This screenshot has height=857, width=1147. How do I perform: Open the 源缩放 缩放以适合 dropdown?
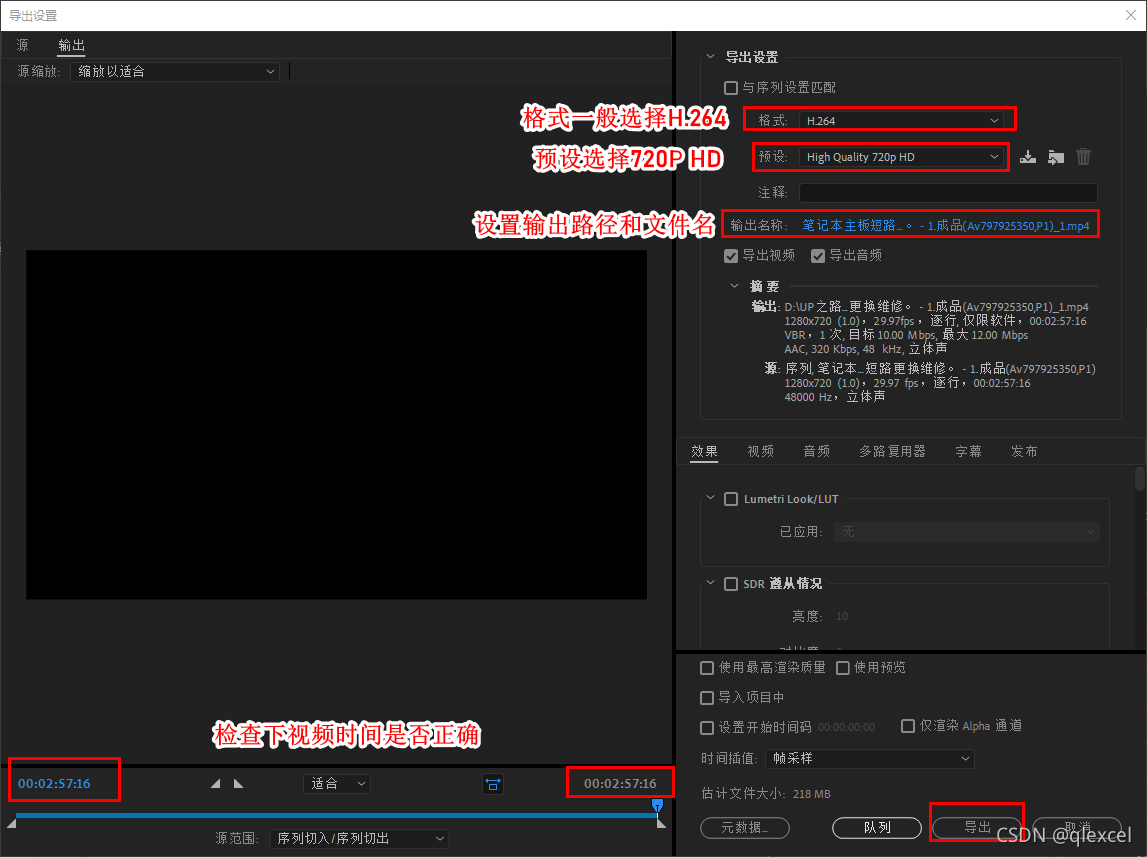pyautogui.click(x=175, y=72)
